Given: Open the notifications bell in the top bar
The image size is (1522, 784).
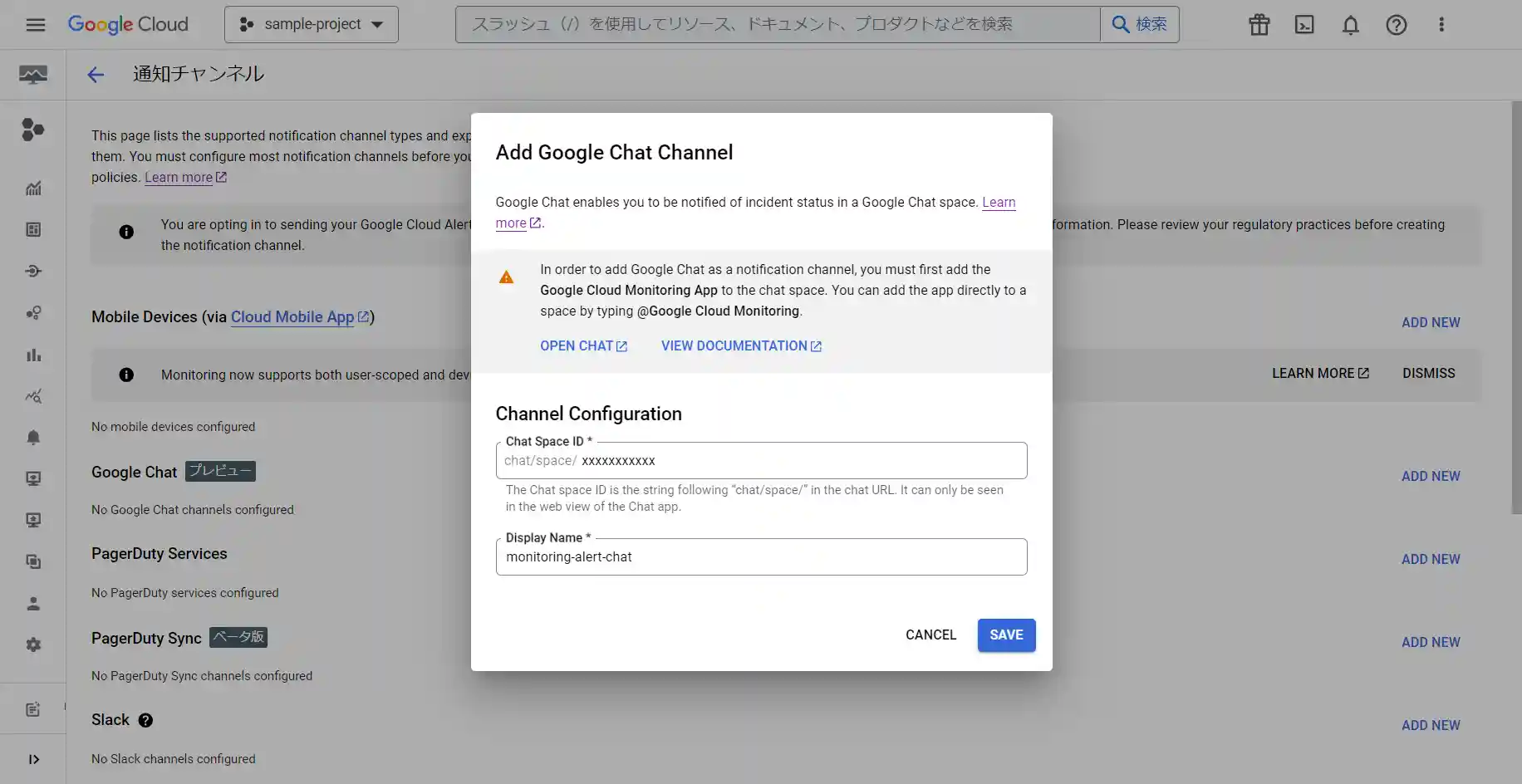Looking at the screenshot, I should 1351,25.
